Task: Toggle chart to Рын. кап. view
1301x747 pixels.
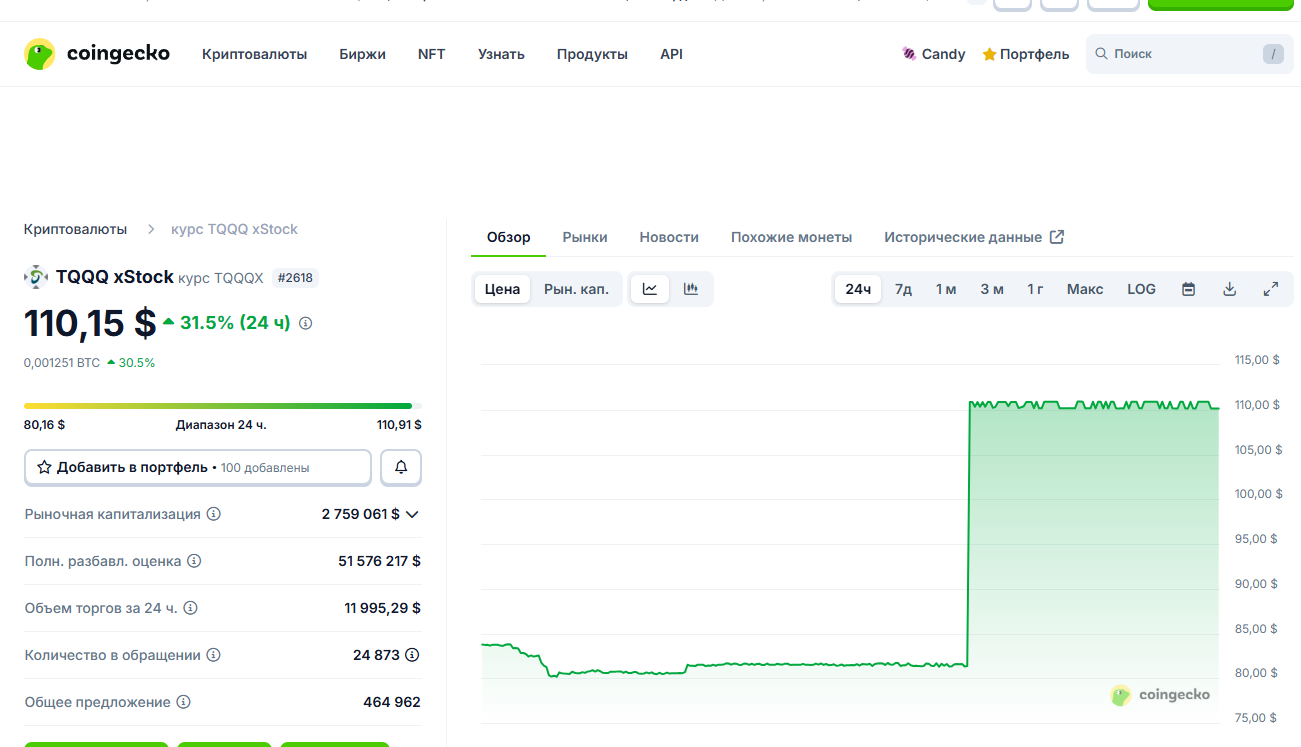Action: coord(576,289)
